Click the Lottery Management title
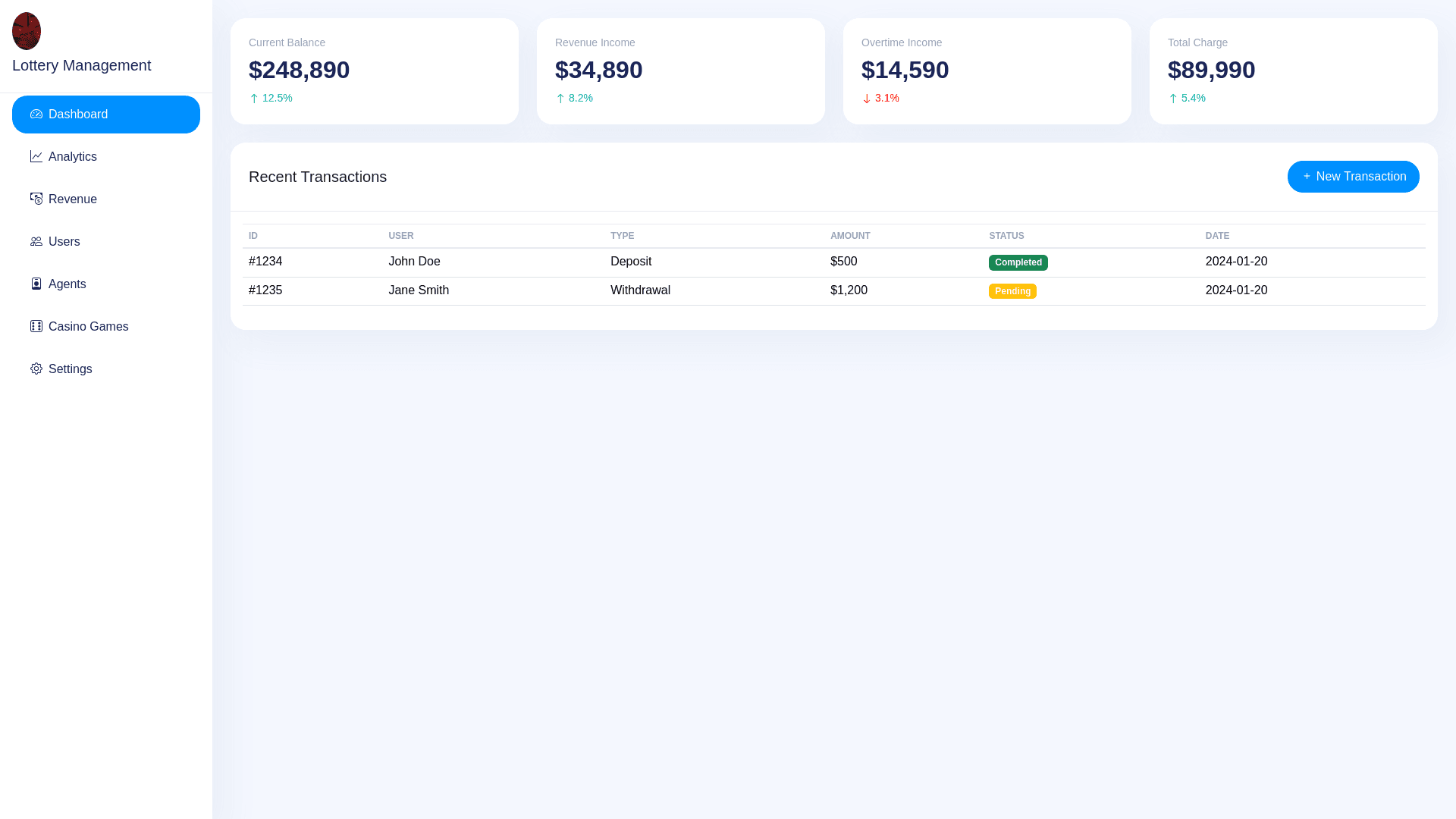 tap(82, 66)
